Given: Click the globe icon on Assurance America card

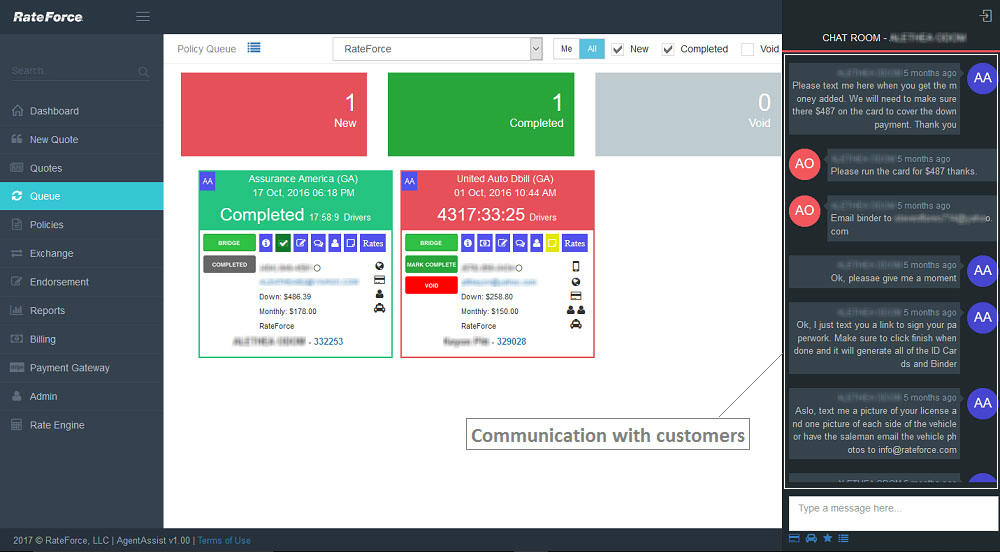Looking at the screenshot, I should (x=379, y=266).
